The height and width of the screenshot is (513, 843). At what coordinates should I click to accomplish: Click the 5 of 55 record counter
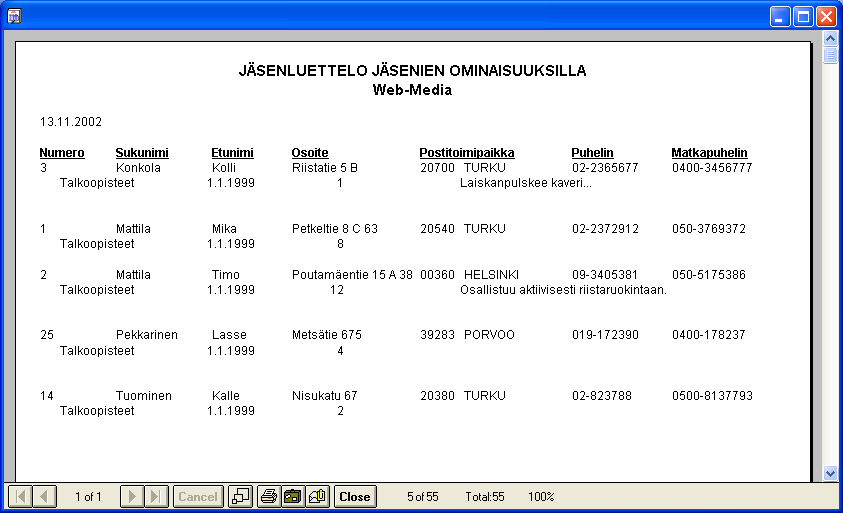pyautogui.click(x=423, y=496)
